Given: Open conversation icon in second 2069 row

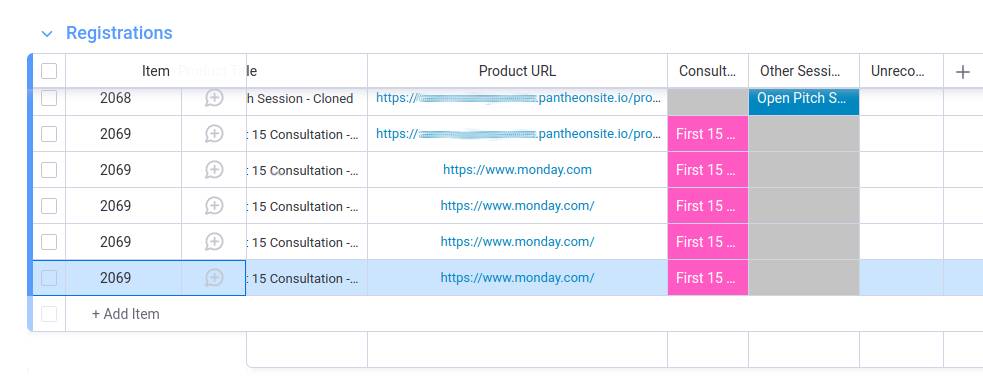Looking at the screenshot, I should 214,170.
